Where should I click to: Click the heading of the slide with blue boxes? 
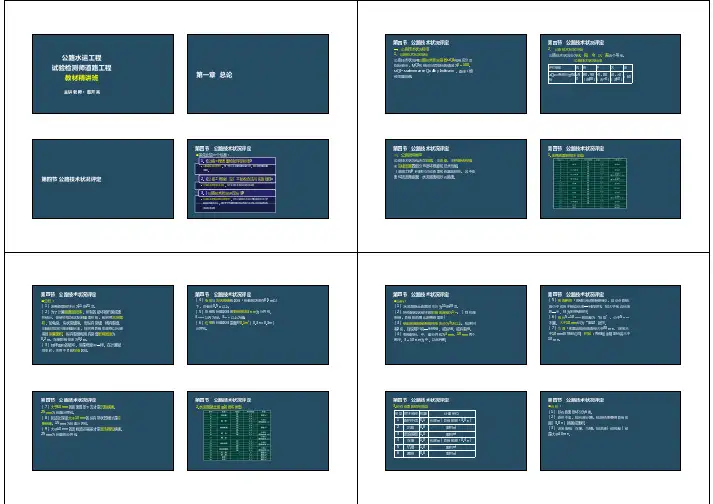tap(226, 146)
